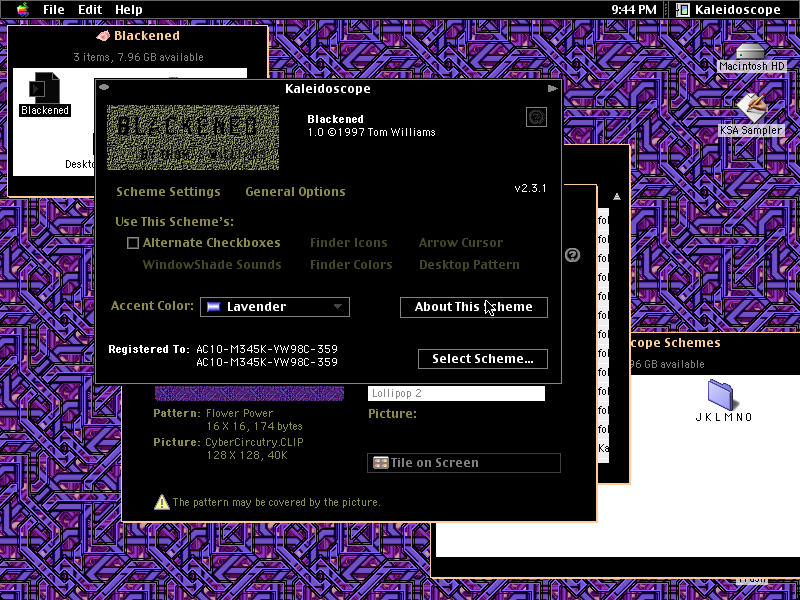Click the "3 items, 7.96 GB available" status text
Image resolution: width=800 pixels, height=600 pixels.
click(138, 57)
